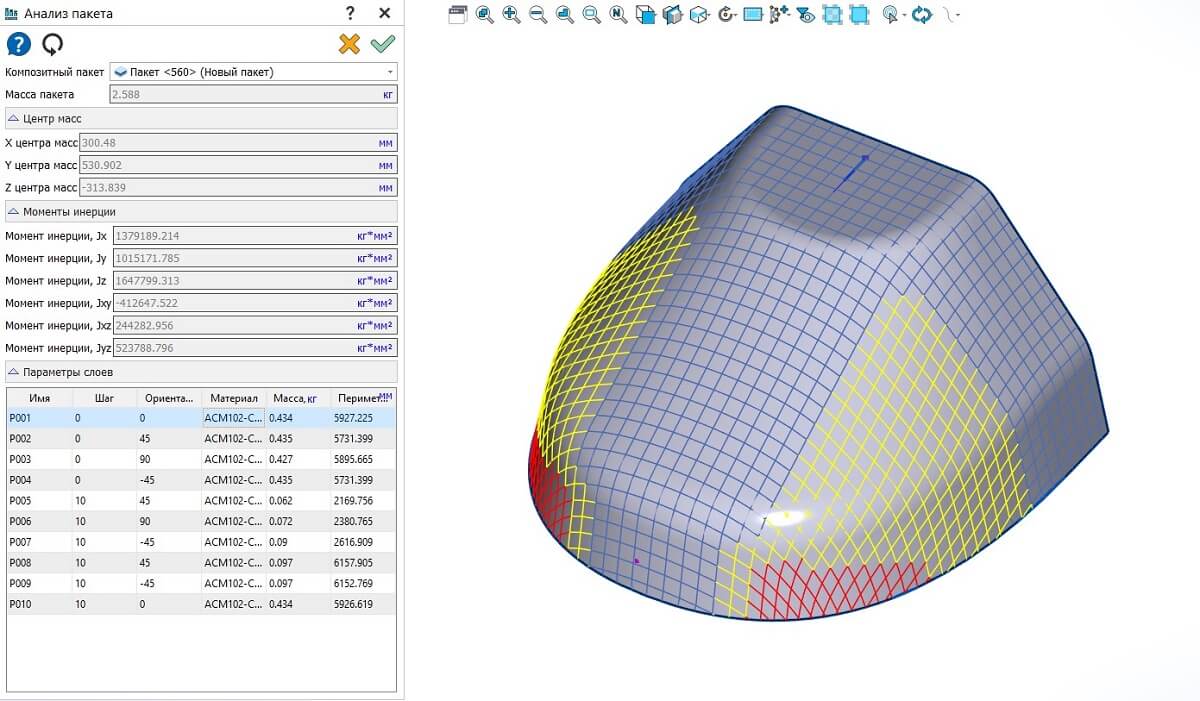Click the zoom to fit icon

(485, 14)
